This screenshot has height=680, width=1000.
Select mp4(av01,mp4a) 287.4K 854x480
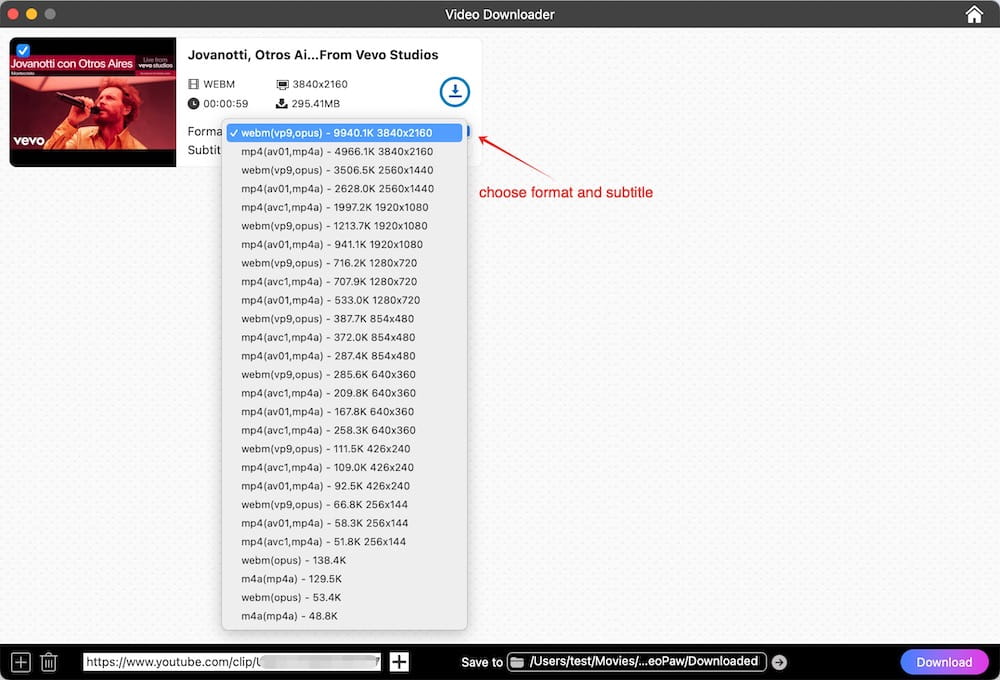click(x=344, y=355)
